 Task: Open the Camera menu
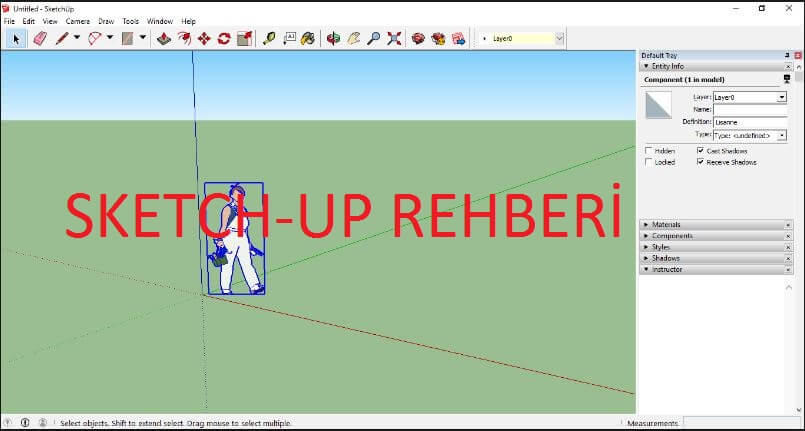click(x=78, y=22)
